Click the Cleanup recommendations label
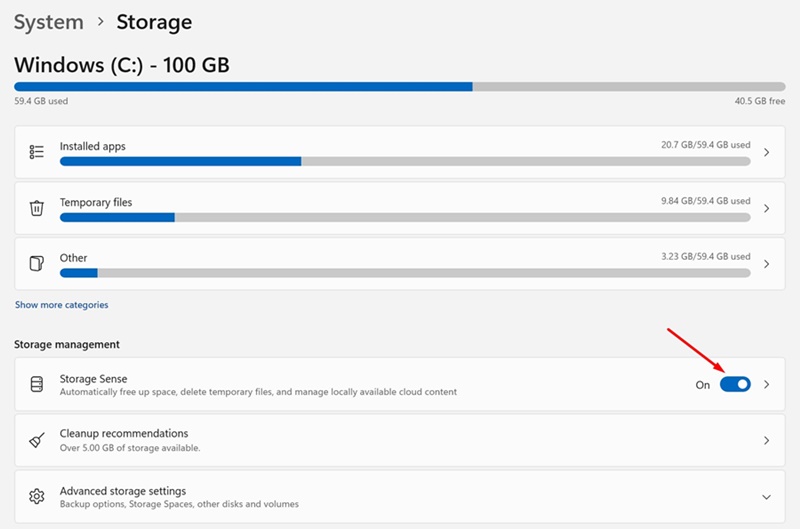The height and width of the screenshot is (529, 800). point(124,434)
